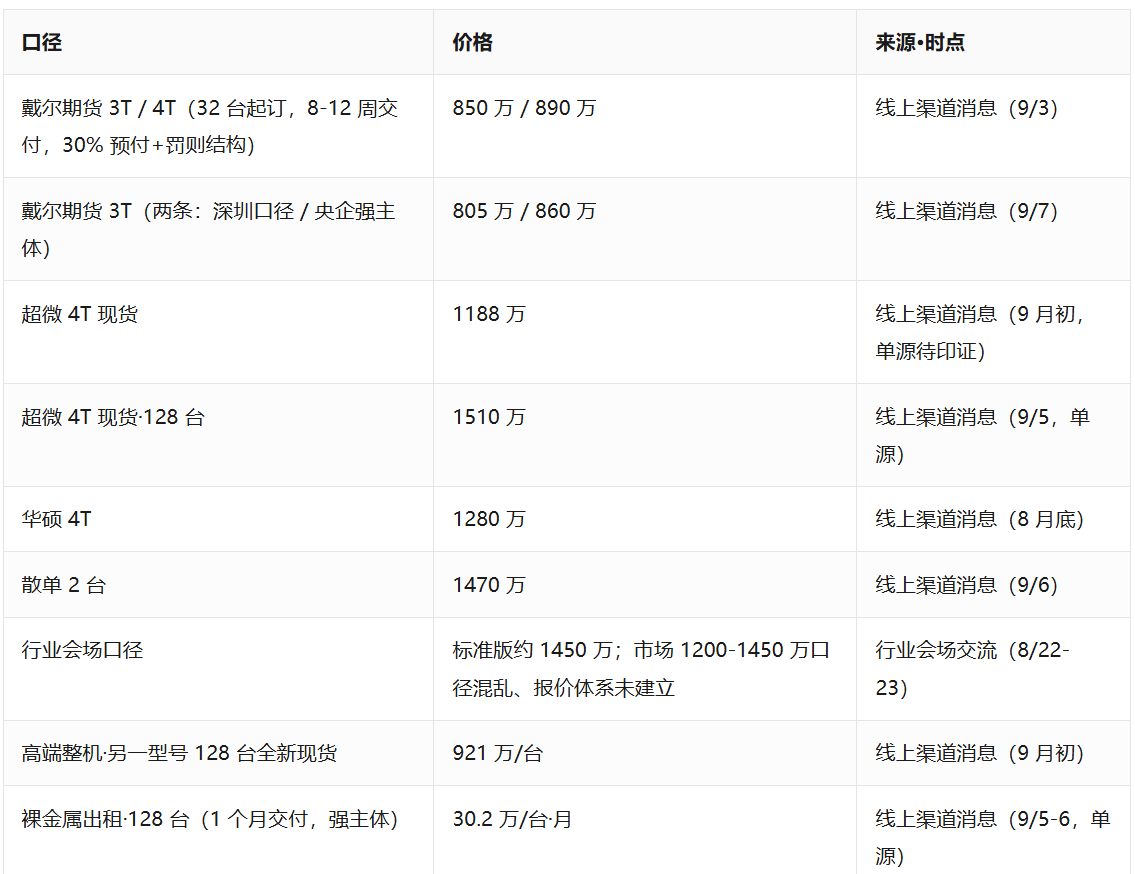Select the 1188 万 price cell

[x=489, y=314]
